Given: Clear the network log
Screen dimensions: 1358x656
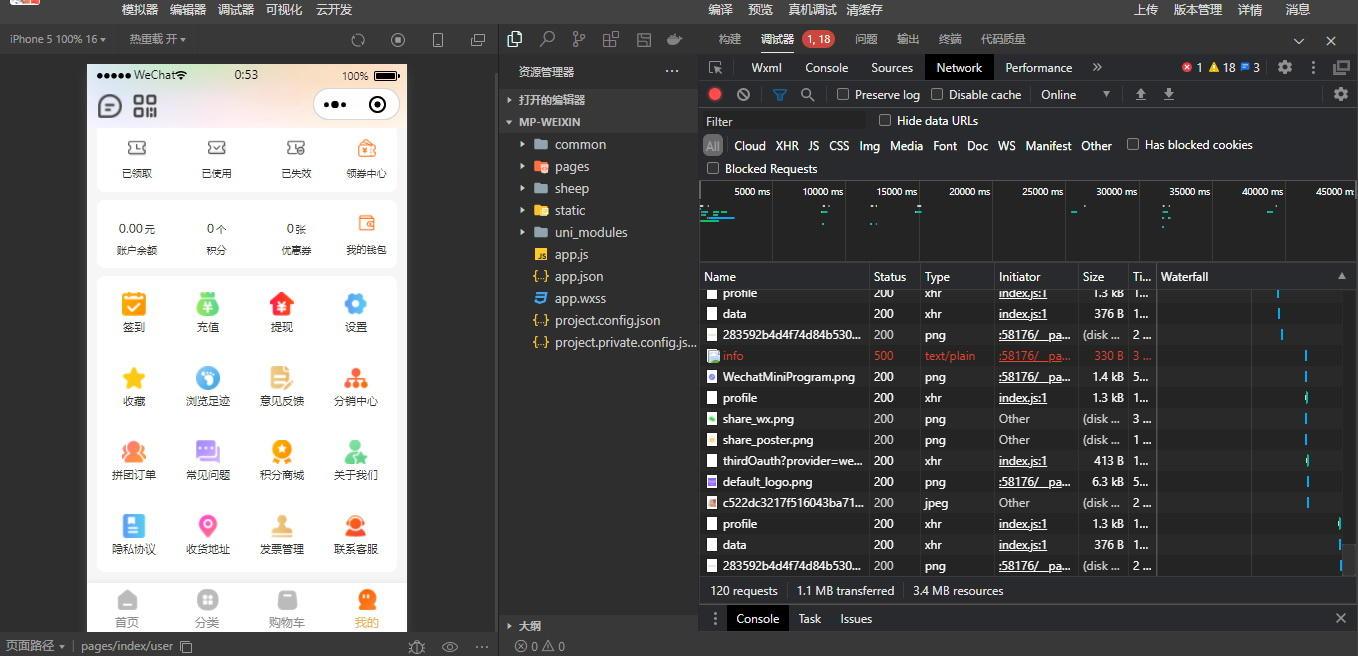Looking at the screenshot, I should [743, 94].
